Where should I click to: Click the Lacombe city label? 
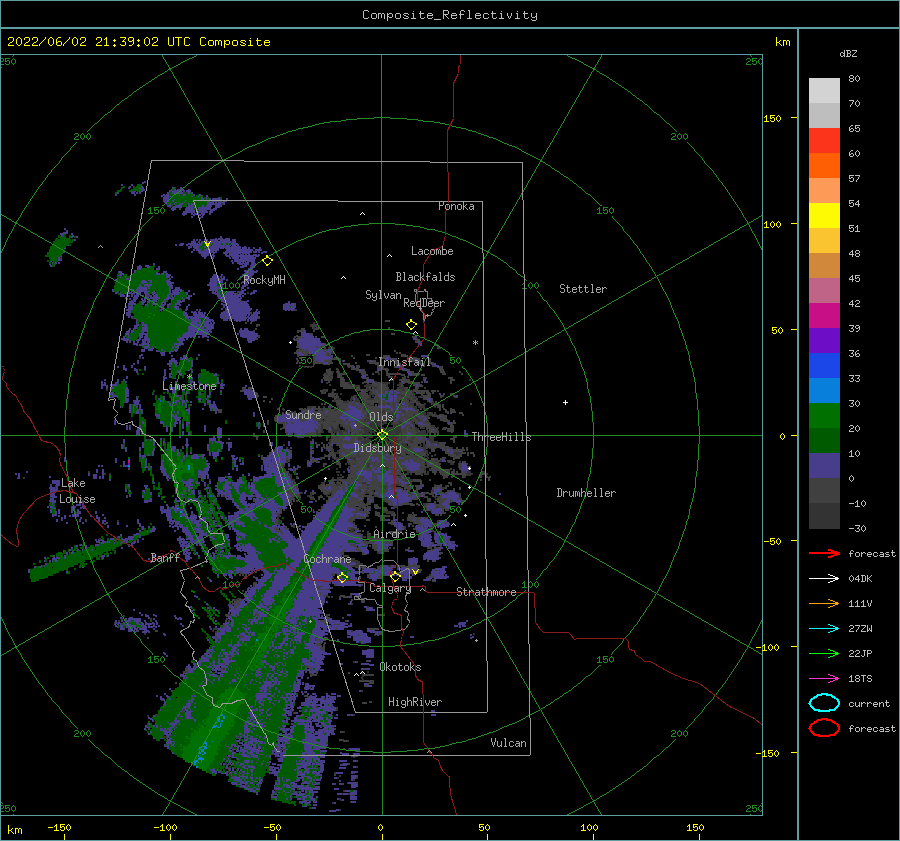pyautogui.click(x=432, y=251)
